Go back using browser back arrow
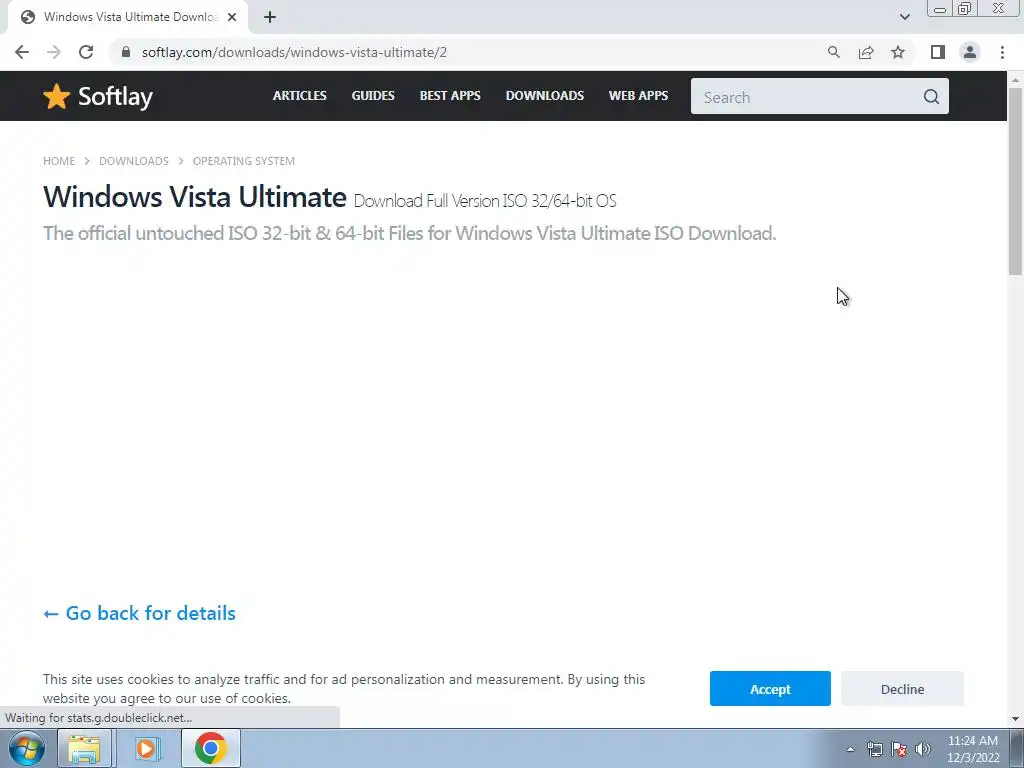The width and height of the screenshot is (1024, 768). point(22,52)
